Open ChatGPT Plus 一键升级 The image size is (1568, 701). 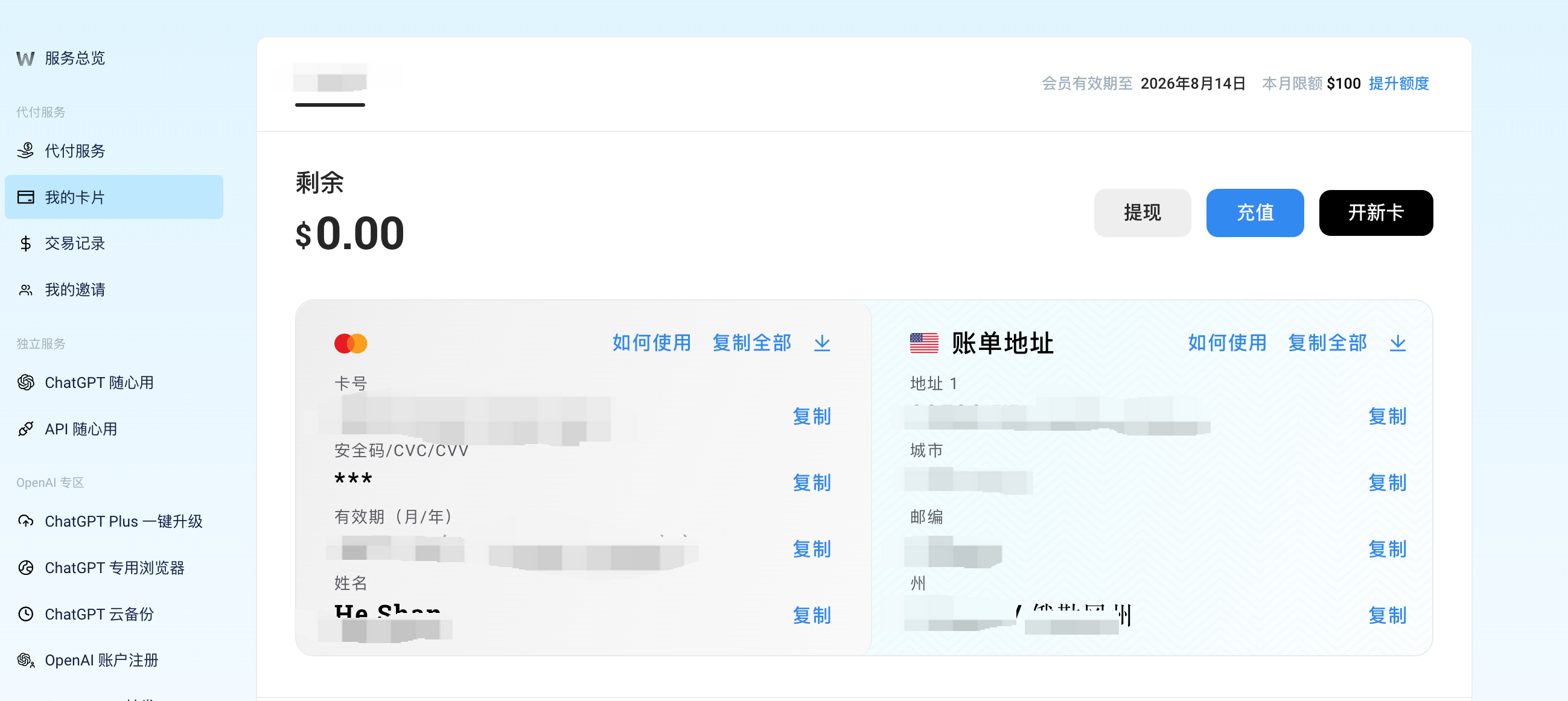(124, 521)
